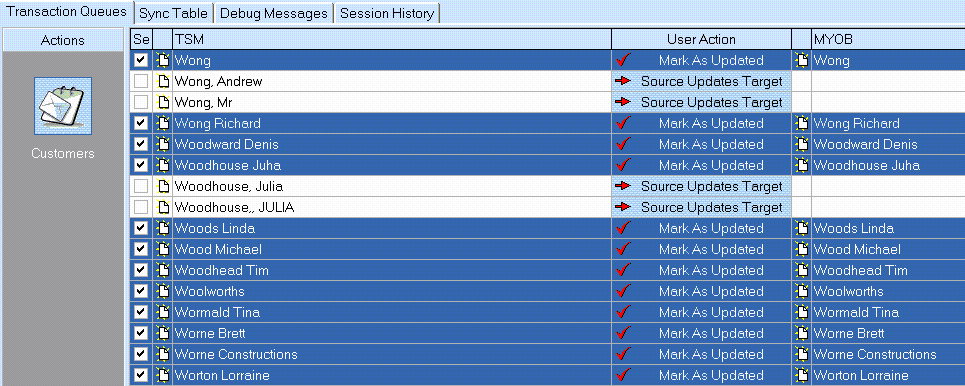Click the TSM document icon for Wong
The height and width of the screenshot is (386, 965).
click(163, 60)
